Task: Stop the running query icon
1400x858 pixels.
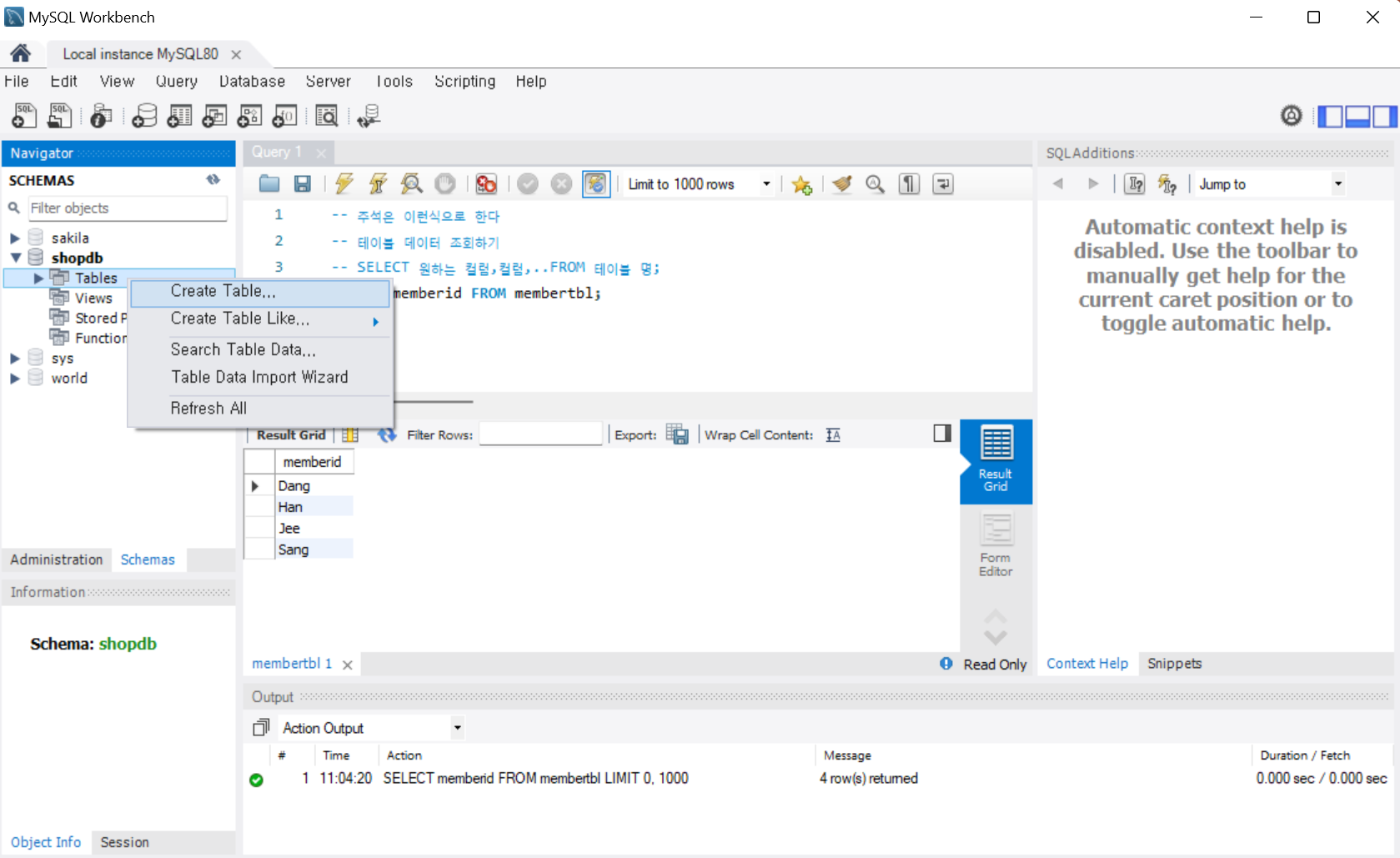Action: point(445,183)
